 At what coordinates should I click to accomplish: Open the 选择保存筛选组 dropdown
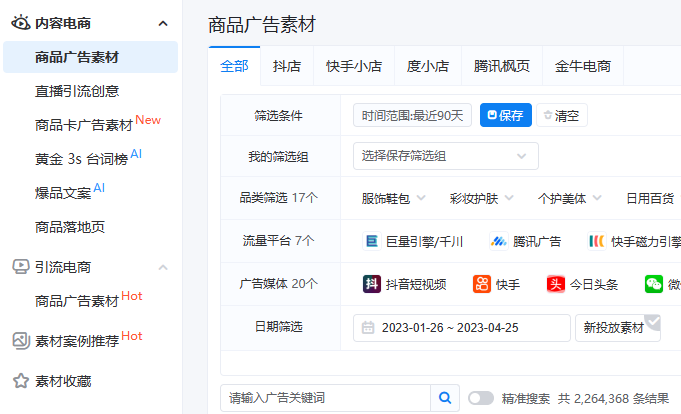[446, 156]
